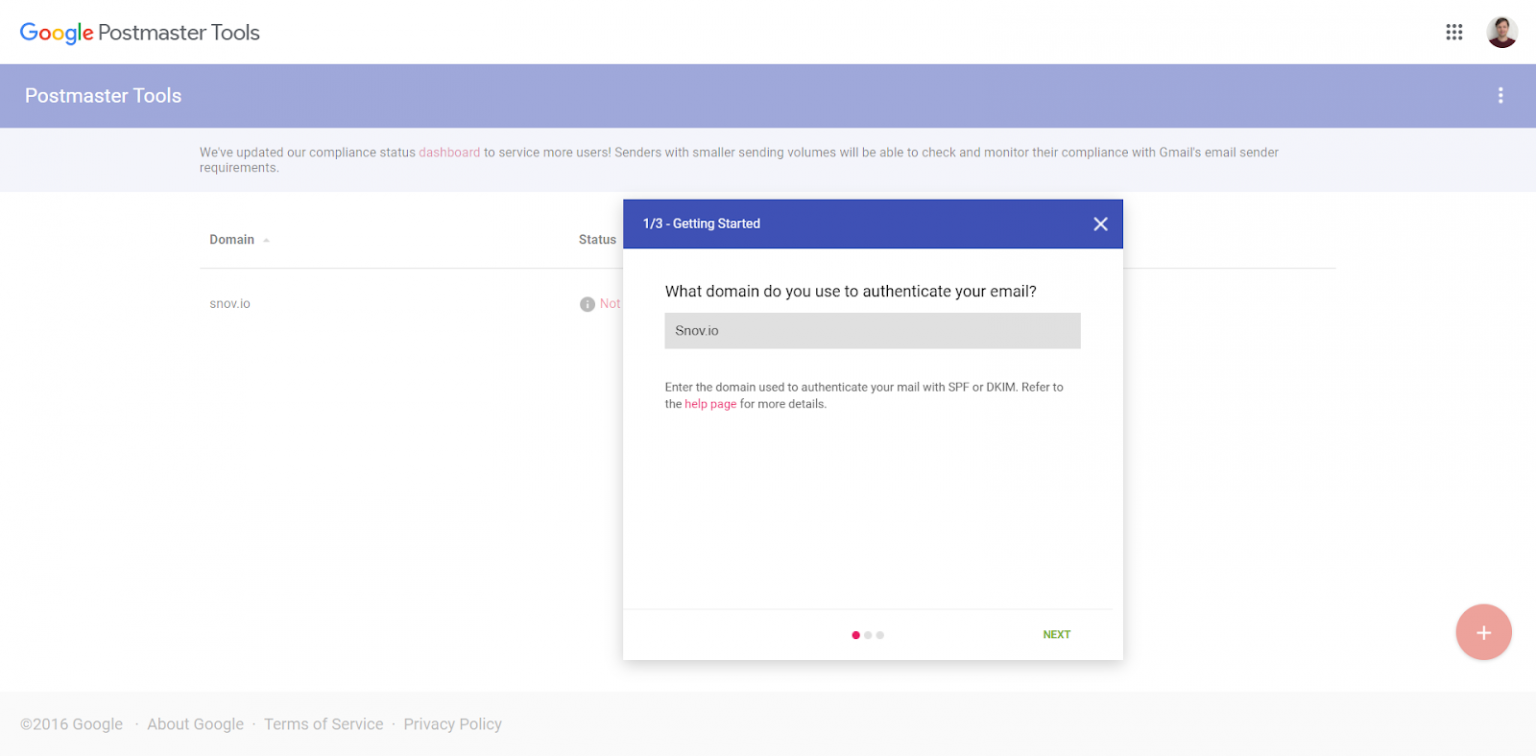Sort by the Domain column arrow
Image resolution: width=1536 pixels, height=756 pixels.
[x=267, y=240]
